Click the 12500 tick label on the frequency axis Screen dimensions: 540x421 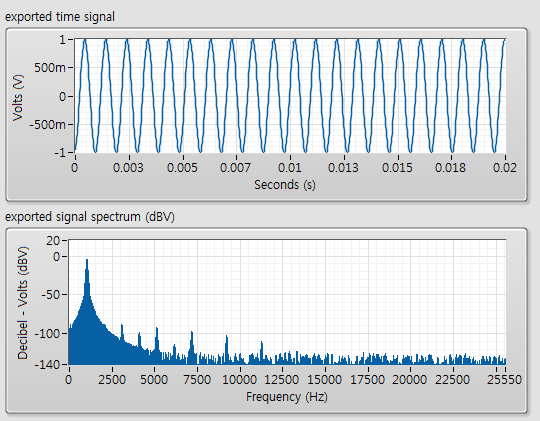(282, 380)
